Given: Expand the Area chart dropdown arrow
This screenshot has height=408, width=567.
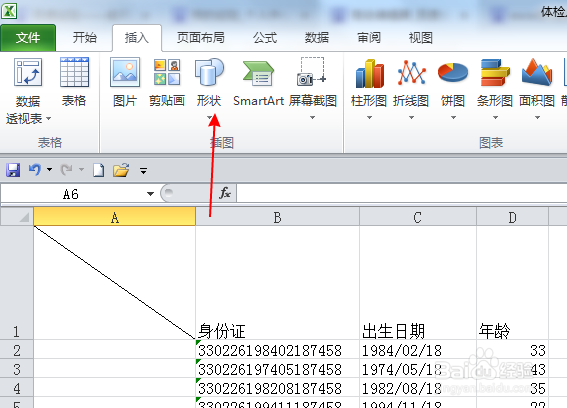Looking at the screenshot, I should (x=537, y=118).
